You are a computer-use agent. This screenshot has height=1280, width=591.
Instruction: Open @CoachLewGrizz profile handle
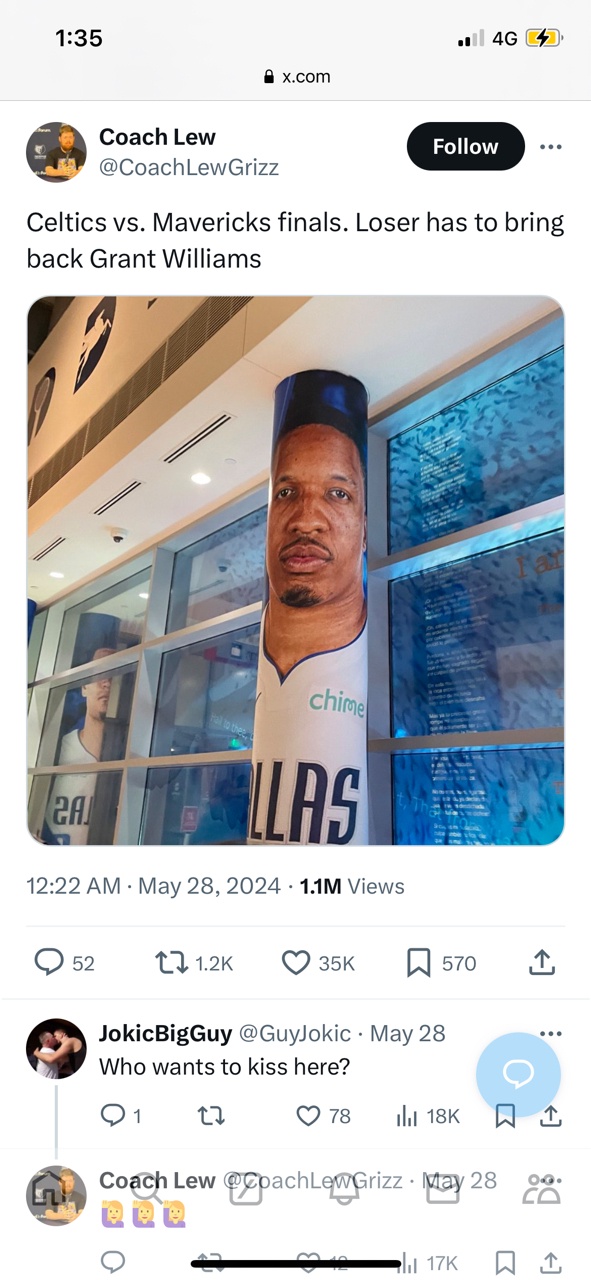click(x=189, y=168)
